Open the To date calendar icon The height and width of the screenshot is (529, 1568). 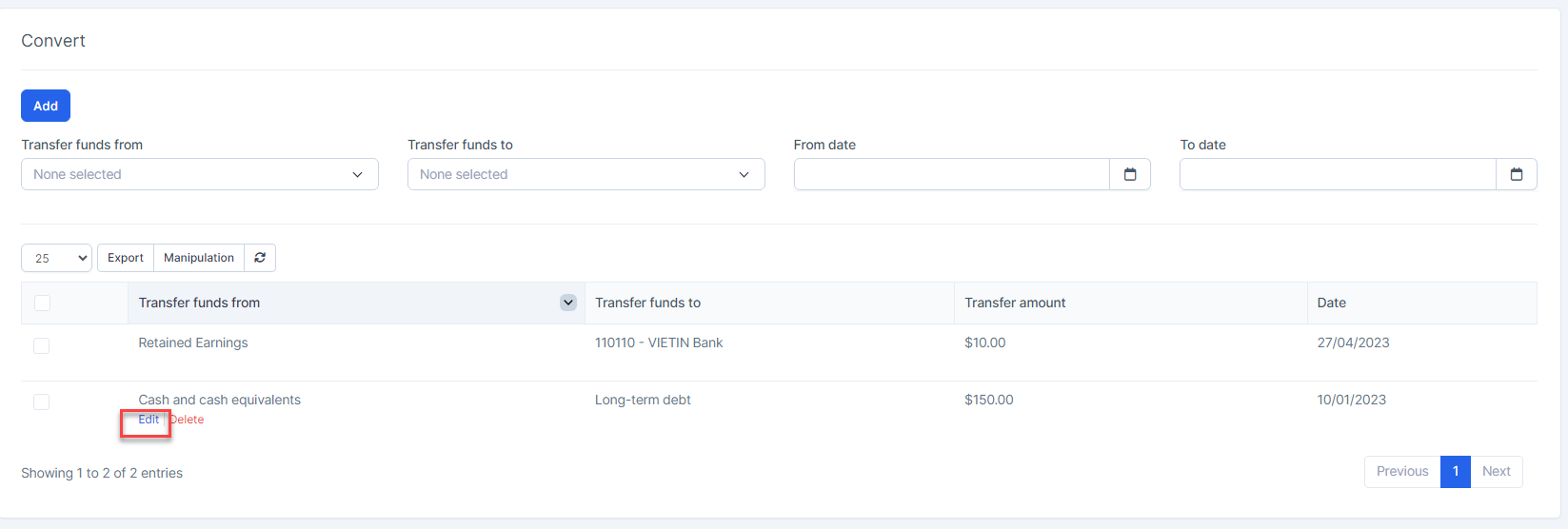click(x=1517, y=174)
